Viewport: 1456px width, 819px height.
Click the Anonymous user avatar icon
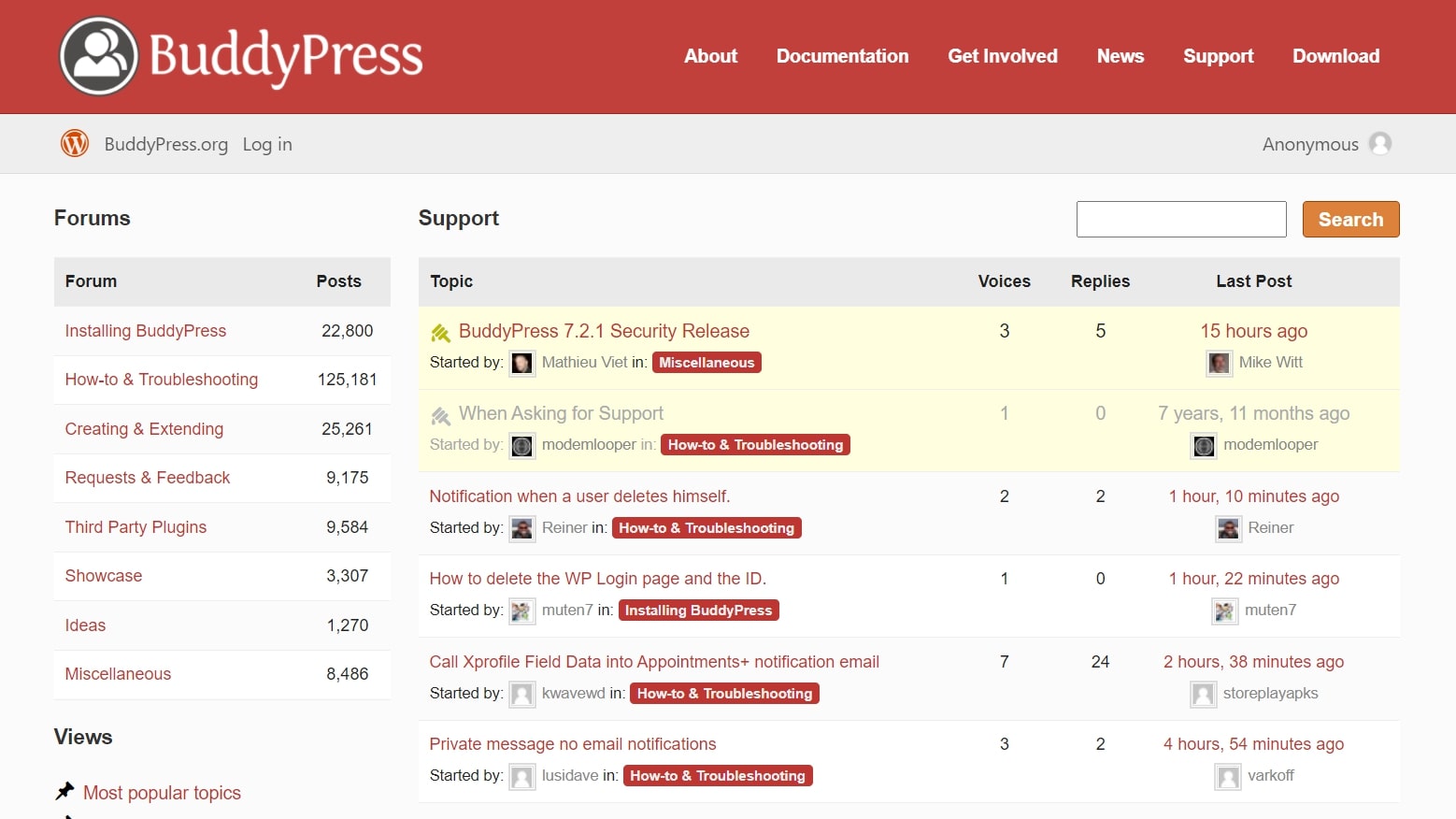click(1380, 143)
